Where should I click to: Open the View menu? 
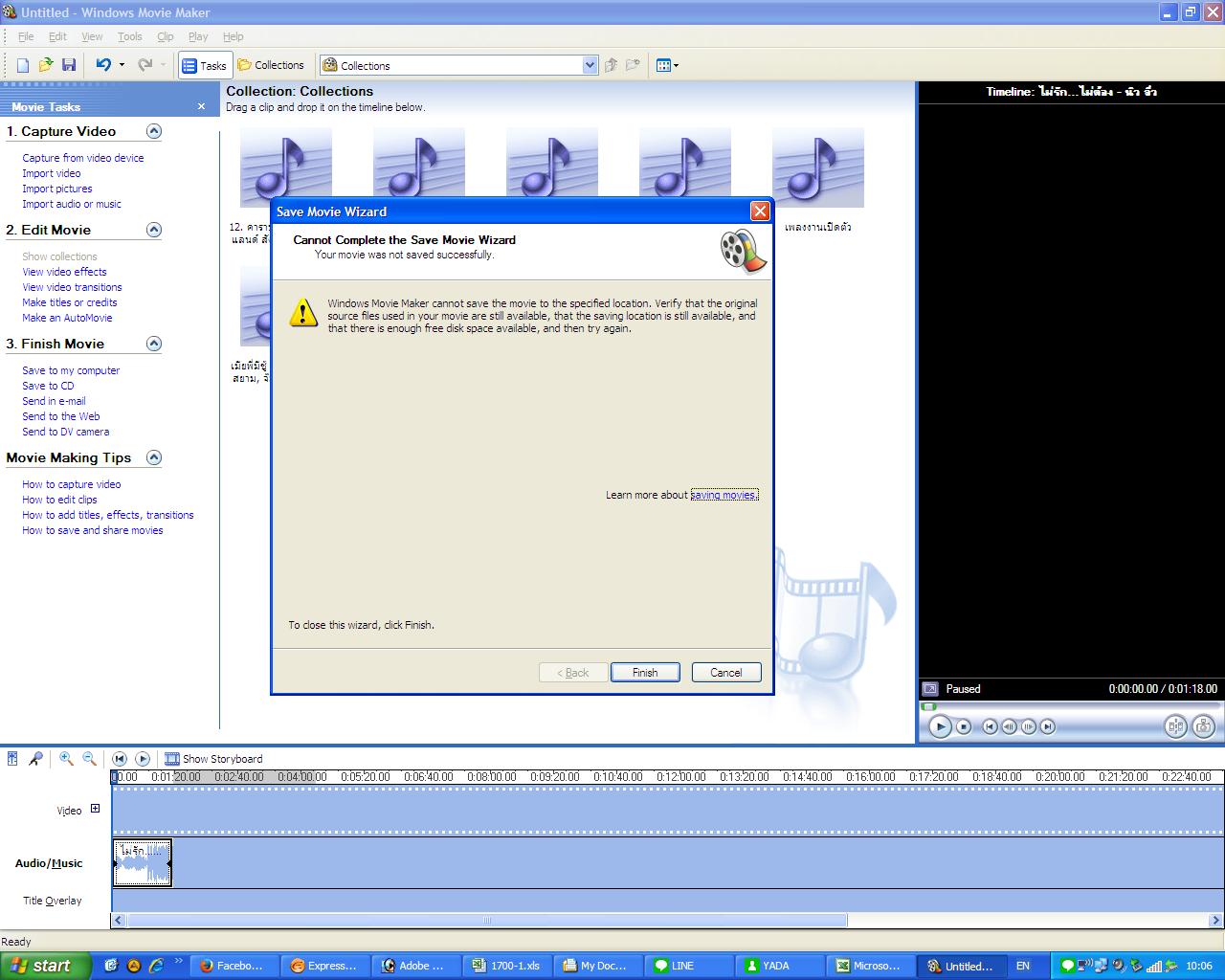pyautogui.click(x=92, y=36)
